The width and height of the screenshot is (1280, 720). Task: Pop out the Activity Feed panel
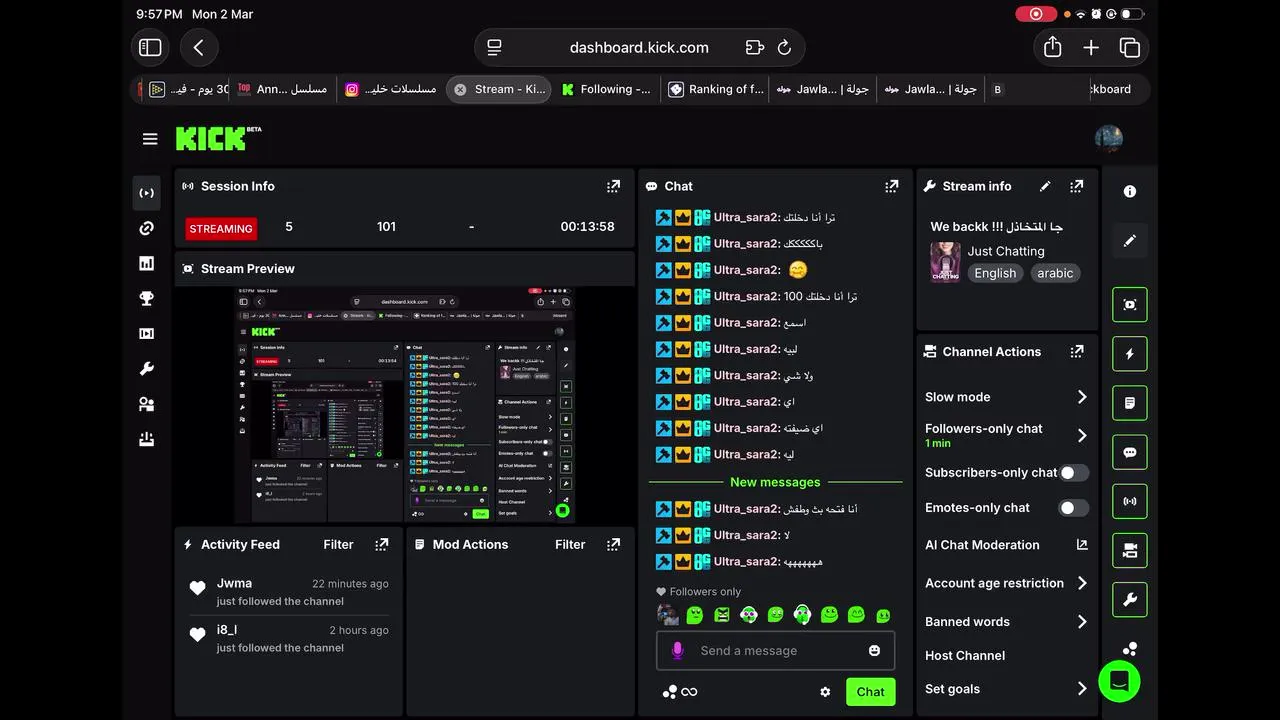pos(382,545)
